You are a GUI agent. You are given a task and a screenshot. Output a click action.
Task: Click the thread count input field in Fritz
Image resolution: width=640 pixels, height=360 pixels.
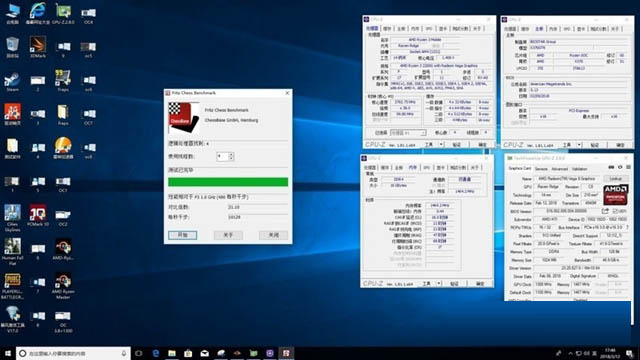tap(222, 156)
